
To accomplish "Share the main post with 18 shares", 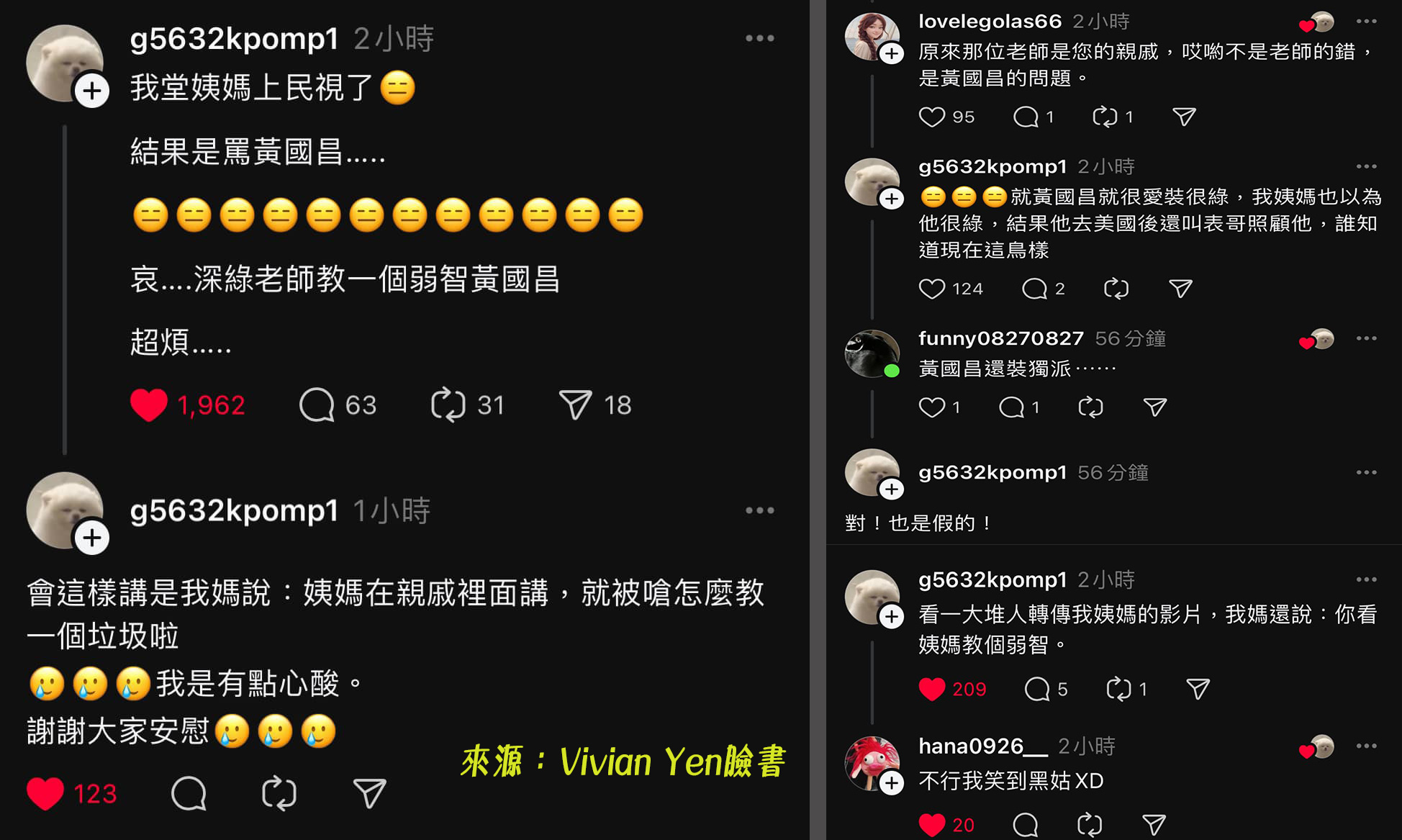I will click(575, 405).
